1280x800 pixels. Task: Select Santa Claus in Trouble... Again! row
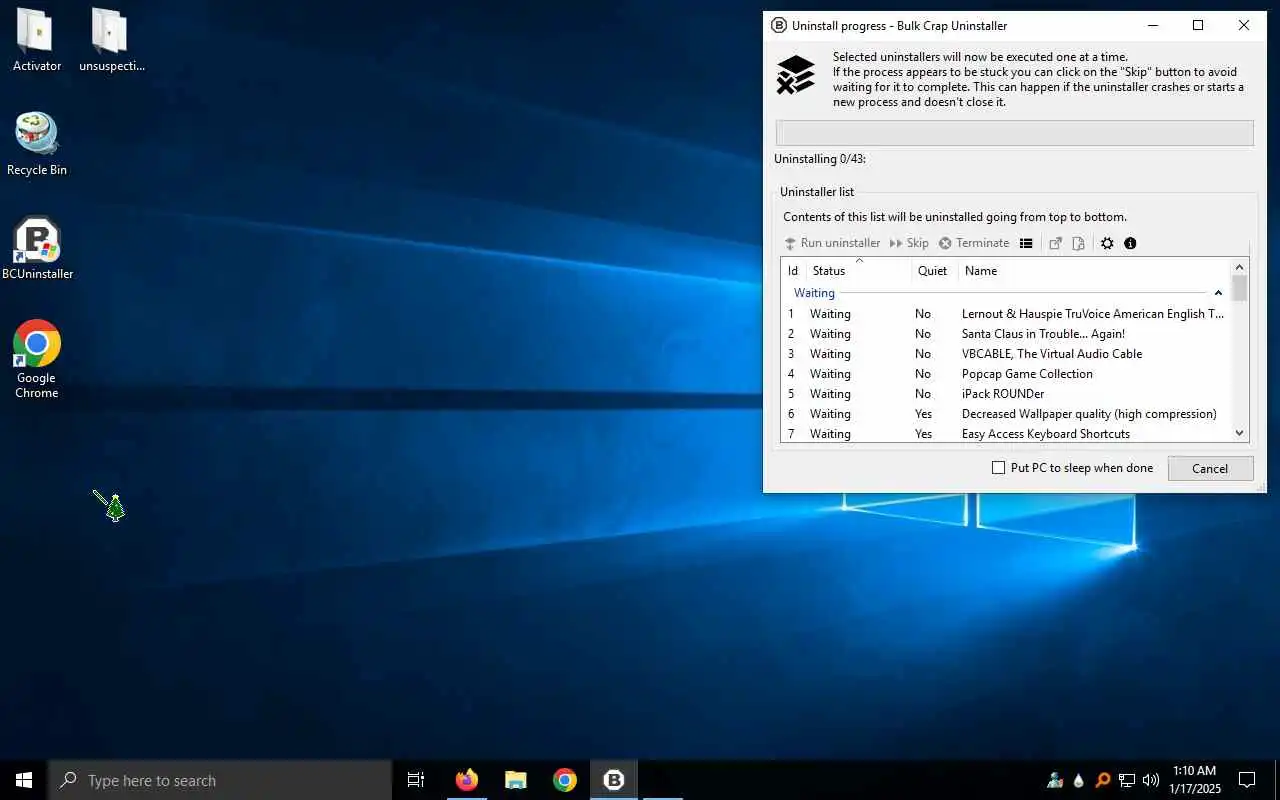(1006, 334)
